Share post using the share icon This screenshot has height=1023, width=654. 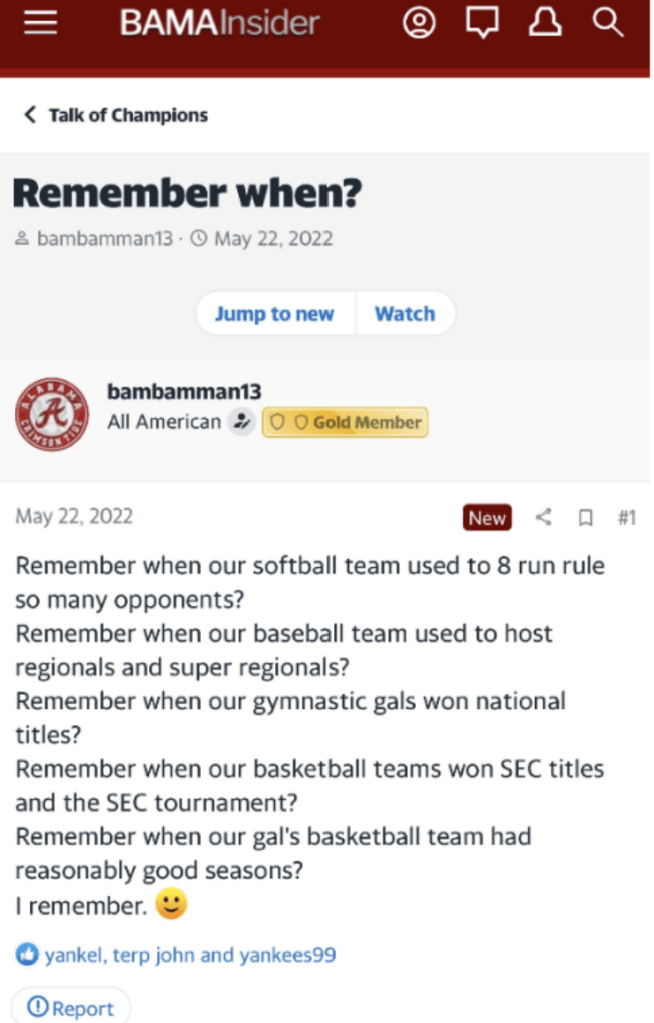click(544, 517)
